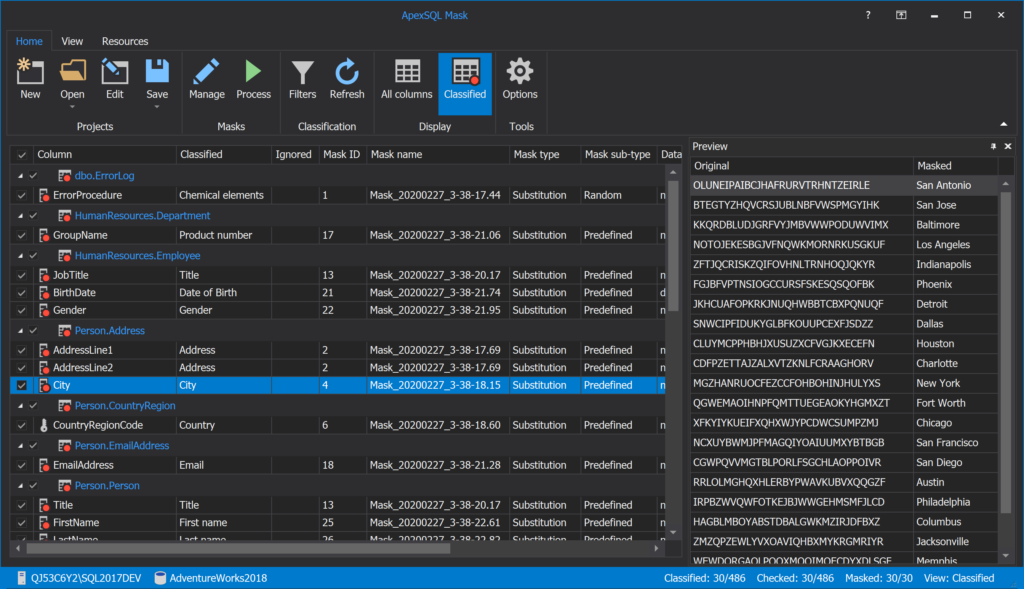Pin the Preview panel
The image size is (1024, 589).
click(x=994, y=146)
